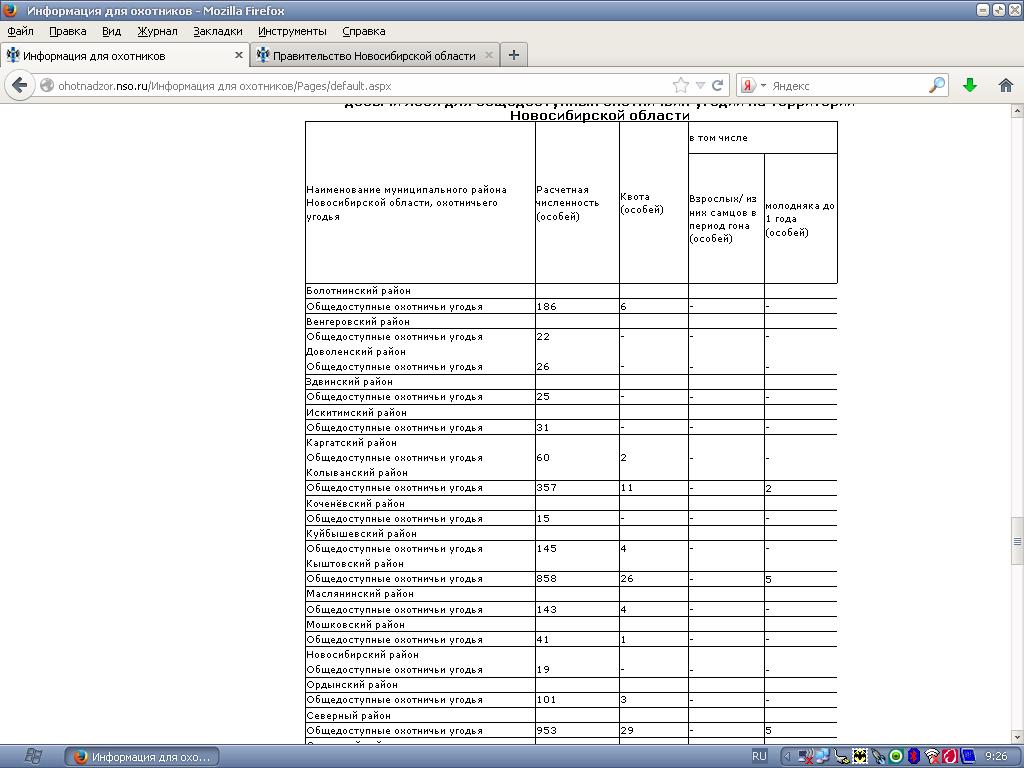The width and height of the screenshot is (1024, 768).
Task: Open the Закладки menu
Action: coord(217,31)
